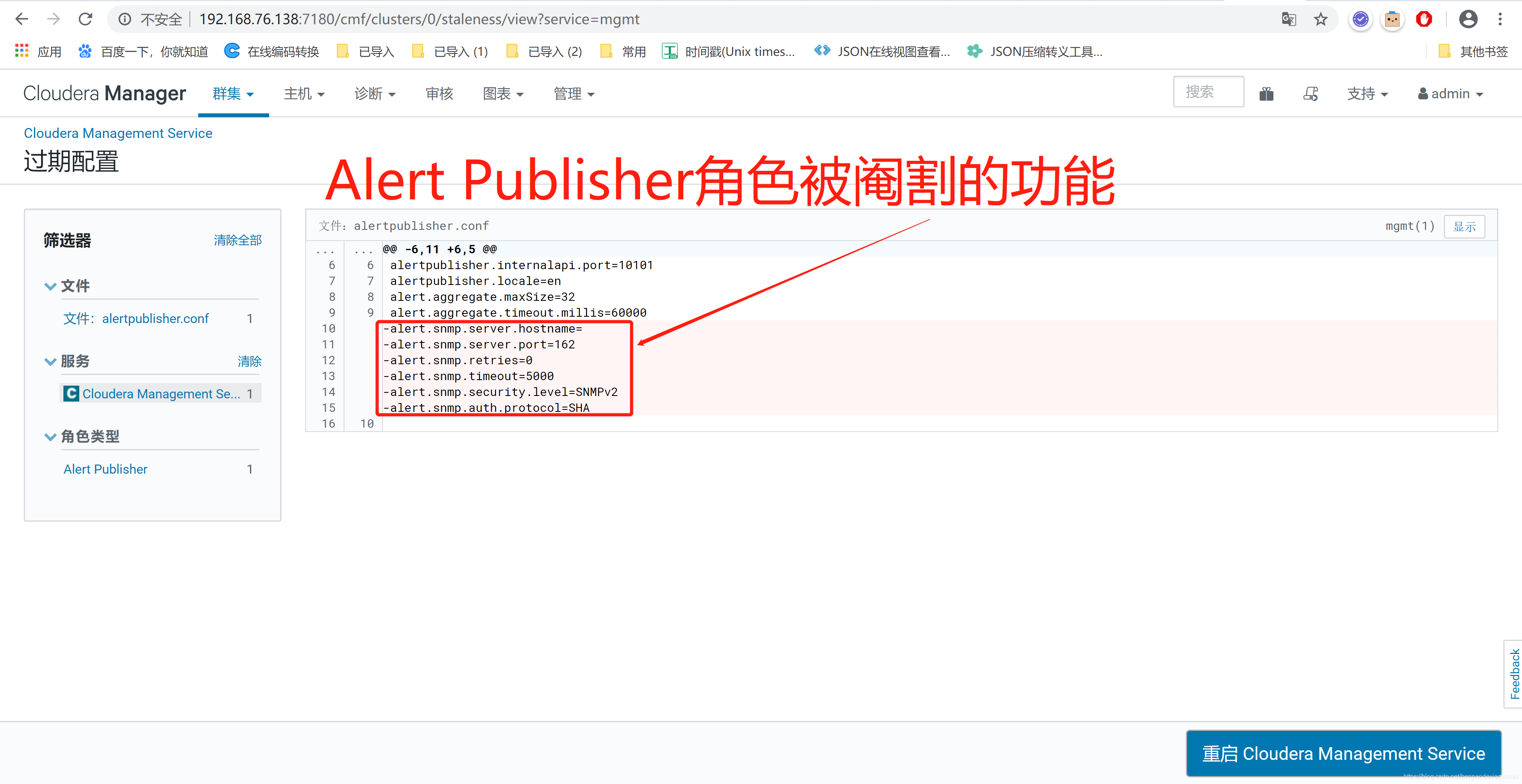1522x784 pixels.
Task: Open the running commands icon
Action: tap(1310, 94)
